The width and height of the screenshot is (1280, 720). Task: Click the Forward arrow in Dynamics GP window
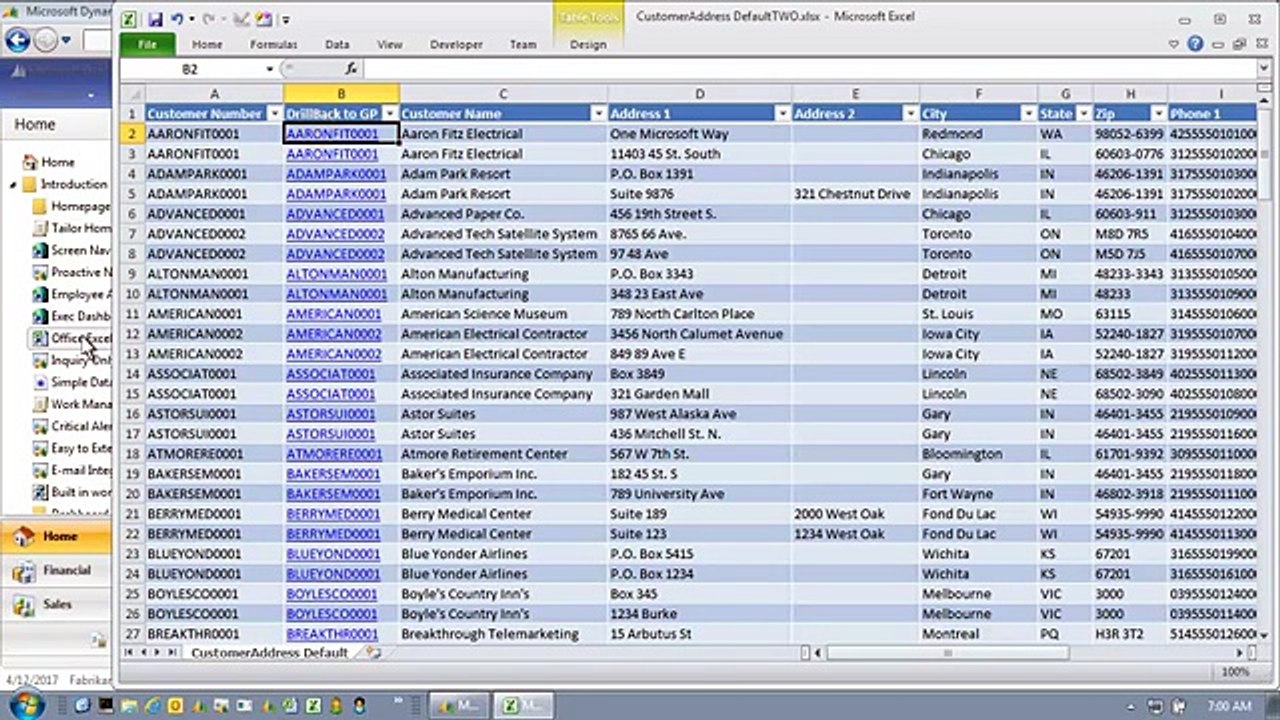point(45,40)
